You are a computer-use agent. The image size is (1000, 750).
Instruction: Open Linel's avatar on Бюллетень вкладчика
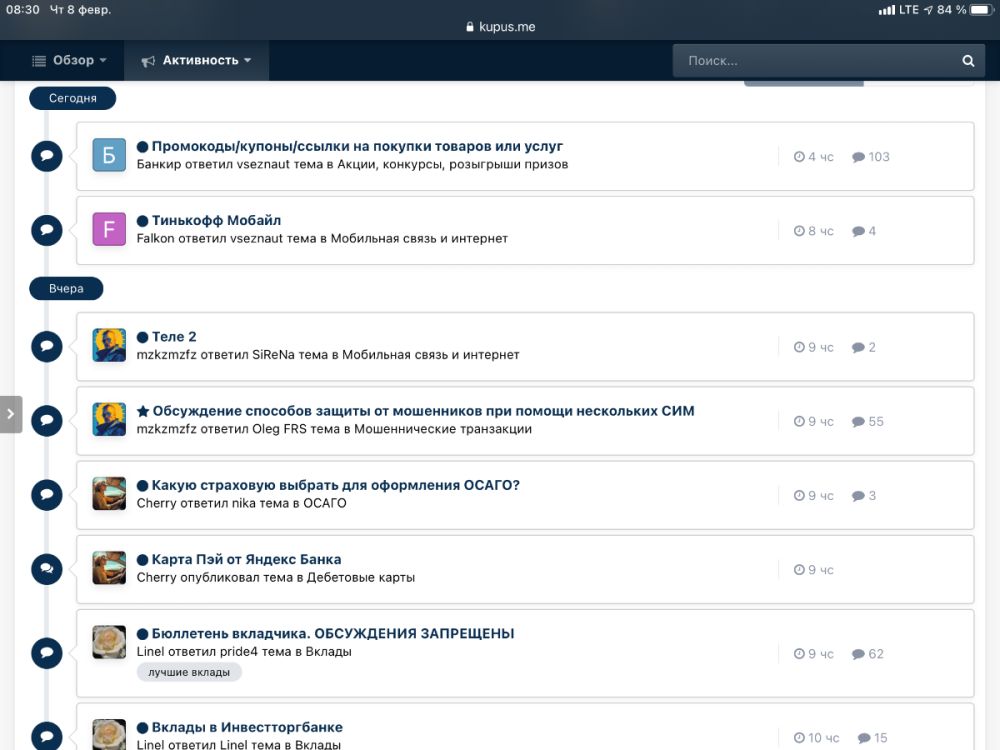109,642
